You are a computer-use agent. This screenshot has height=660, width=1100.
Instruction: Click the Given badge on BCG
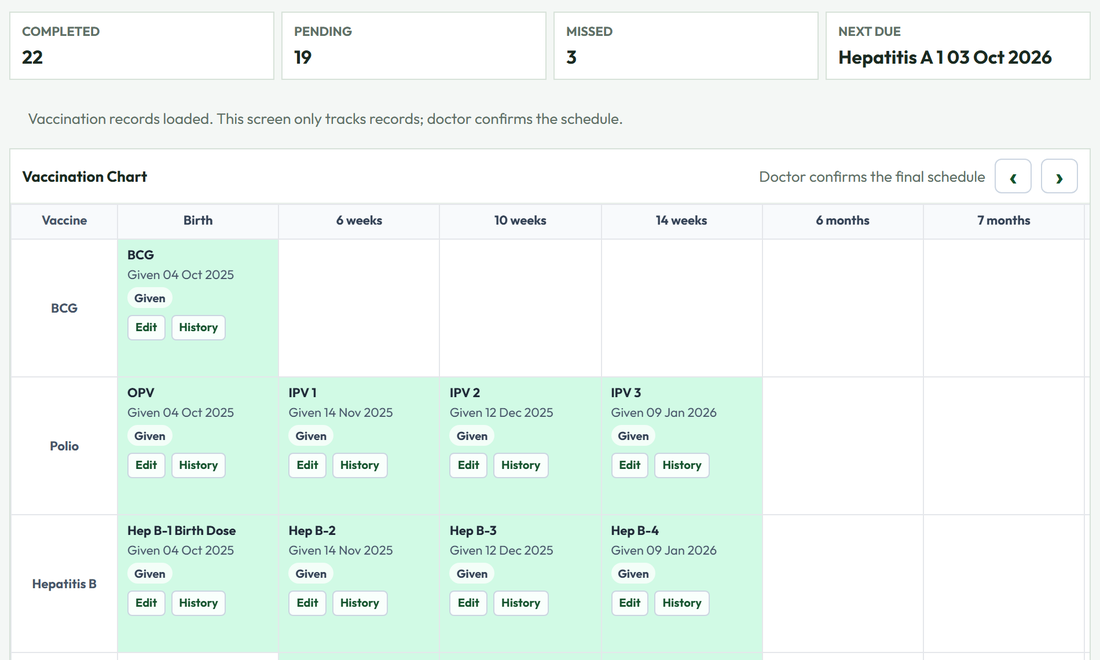150,298
